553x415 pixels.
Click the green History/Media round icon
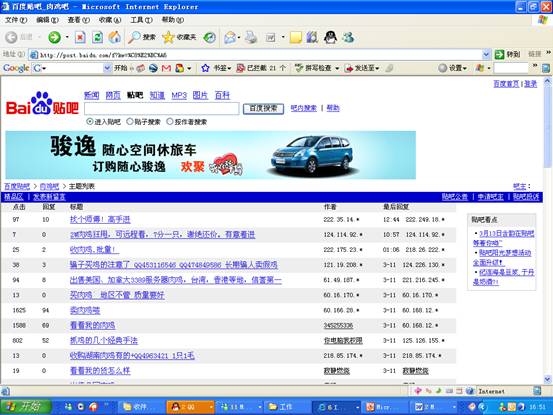pos(209,37)
